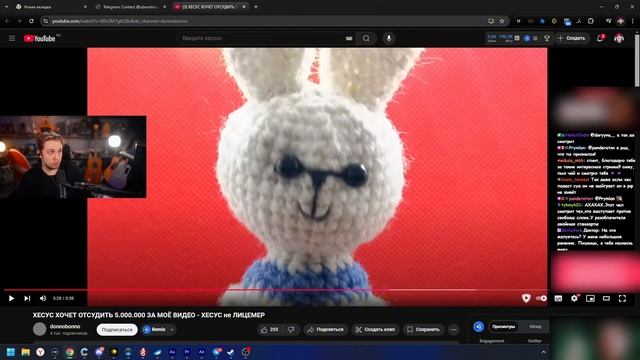This screenshot has height=360, width=640.
Task: Click the trophy extension icon in YouTube header
Action: pos(547,38)
